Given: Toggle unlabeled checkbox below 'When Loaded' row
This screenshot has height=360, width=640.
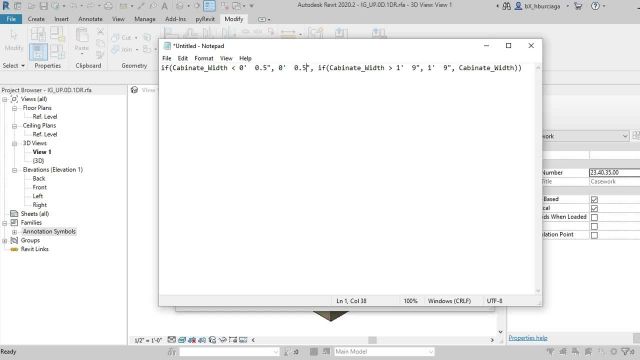Looking at the screenshot, I should pyautogui.click(x=594, y=227).
